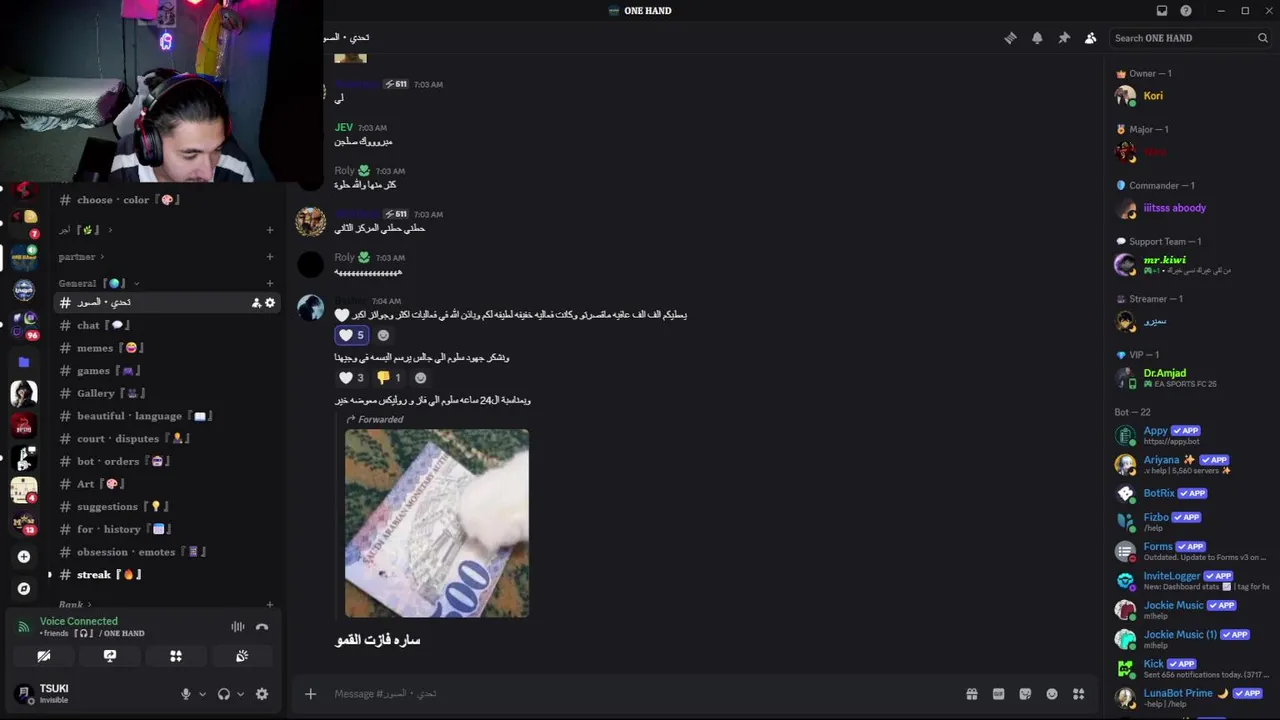Image resolution: width=1280 pixels, height=720 pixels.
Task: Click the heart reaction with 5
Action: click(351, 335)
